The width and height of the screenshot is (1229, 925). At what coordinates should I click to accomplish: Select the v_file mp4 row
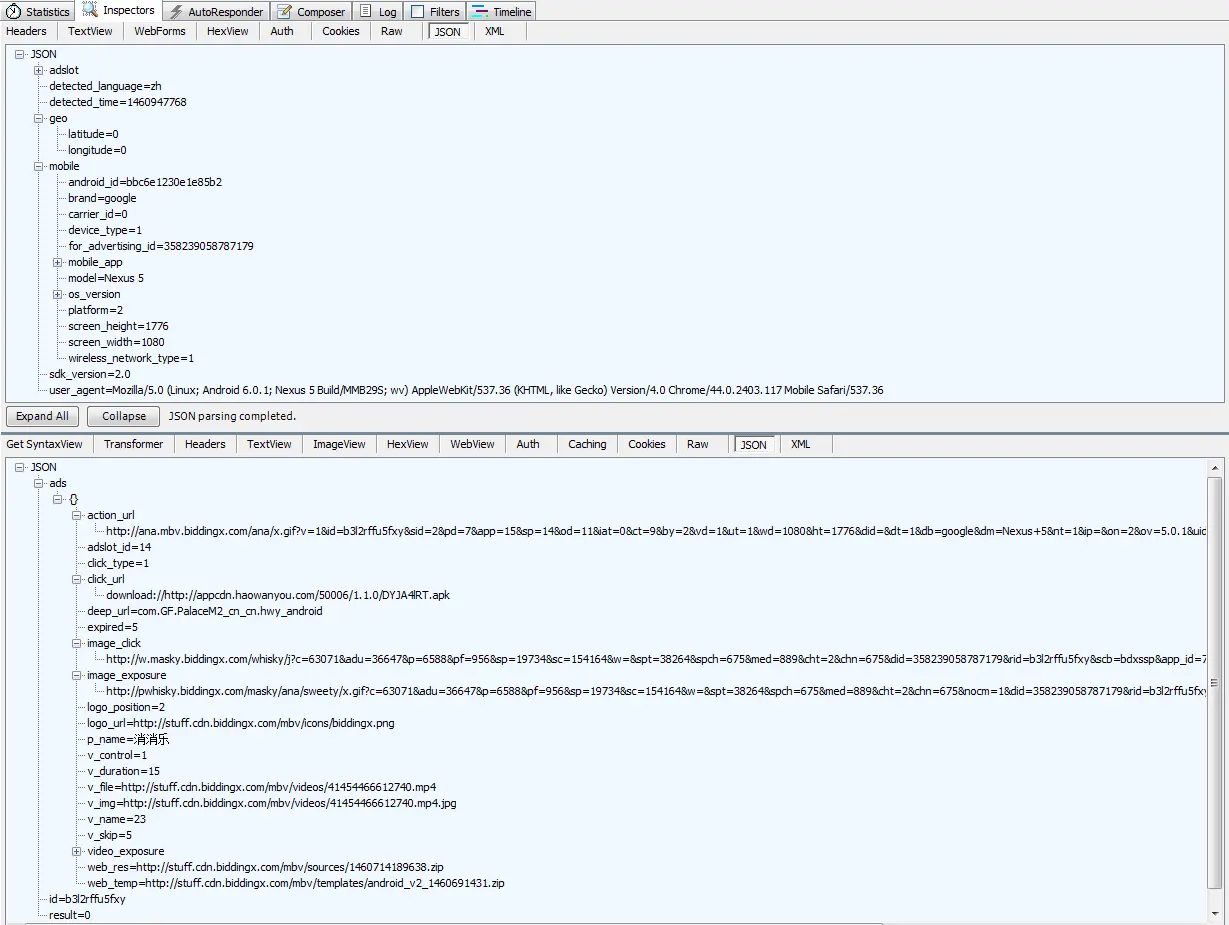[x=261, y=787]
